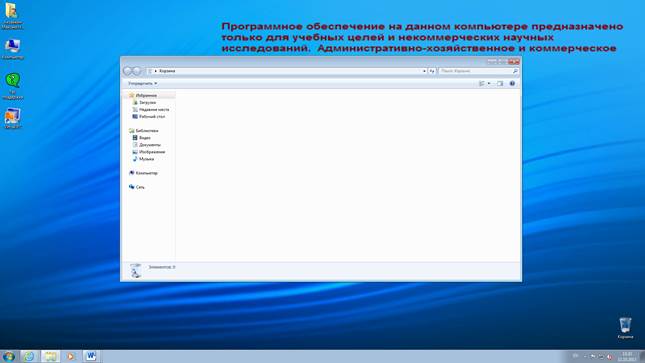This screenshot has width=645, height=363.
Task: Toggle the preview pane button
Action: tap(500, 84)
